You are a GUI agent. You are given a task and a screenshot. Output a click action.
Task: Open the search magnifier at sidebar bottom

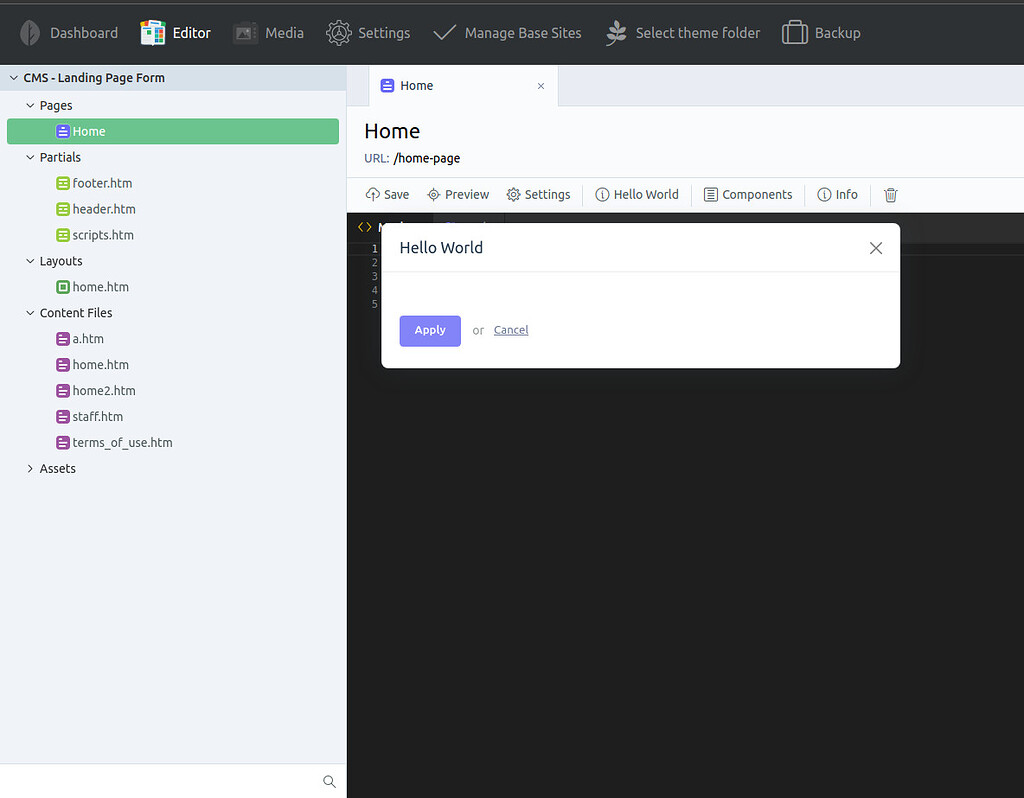tap(329, 781)
